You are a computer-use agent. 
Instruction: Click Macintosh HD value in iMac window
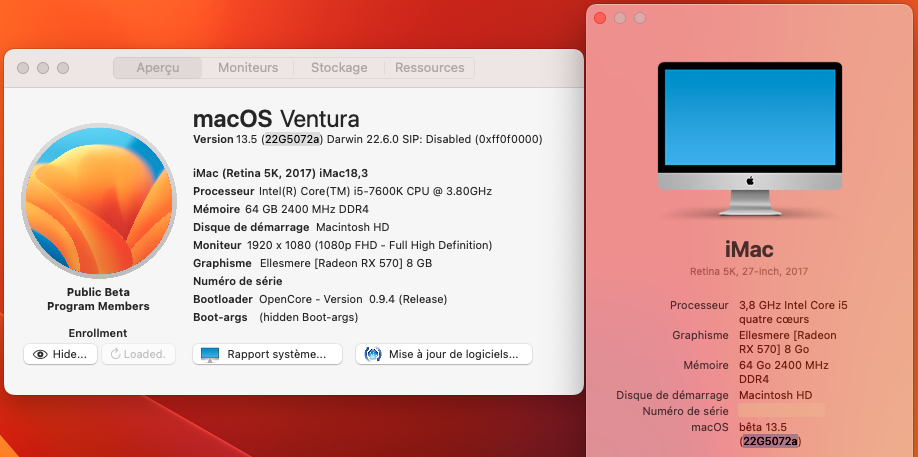pyautogui.click(x=775, y=396)
